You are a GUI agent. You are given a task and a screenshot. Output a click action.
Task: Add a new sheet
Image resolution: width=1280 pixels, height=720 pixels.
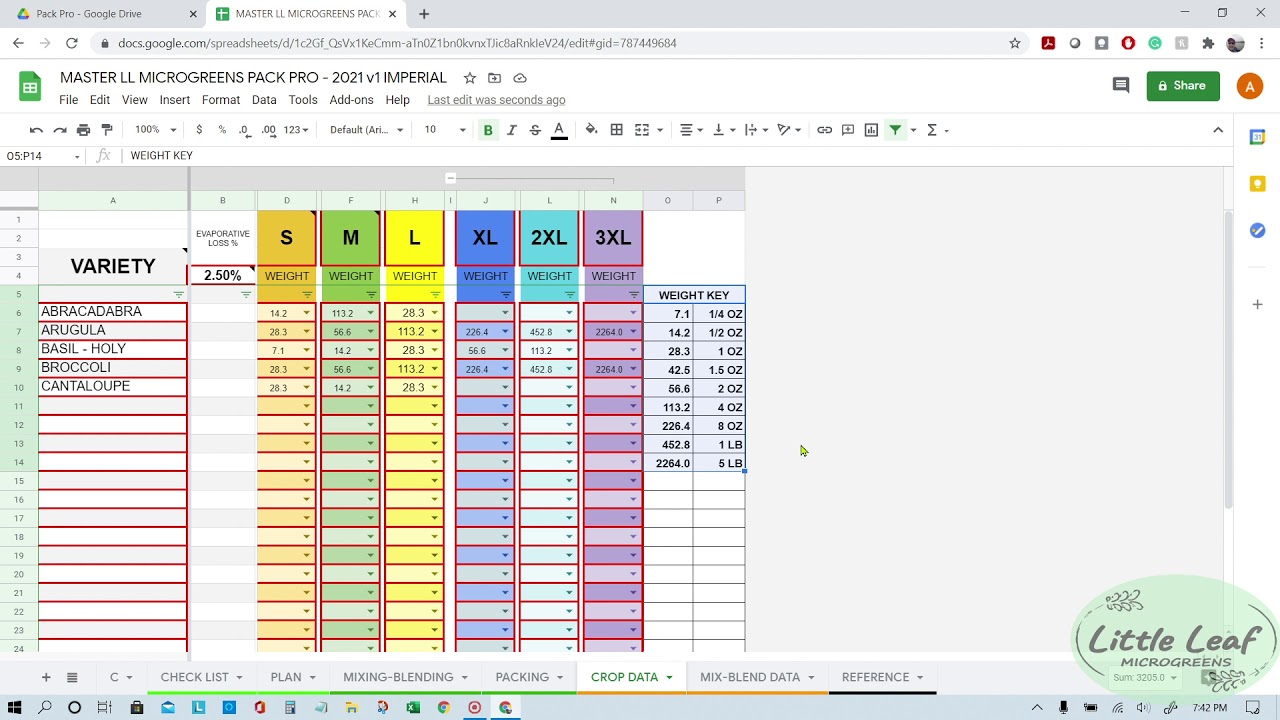[45, 677]
